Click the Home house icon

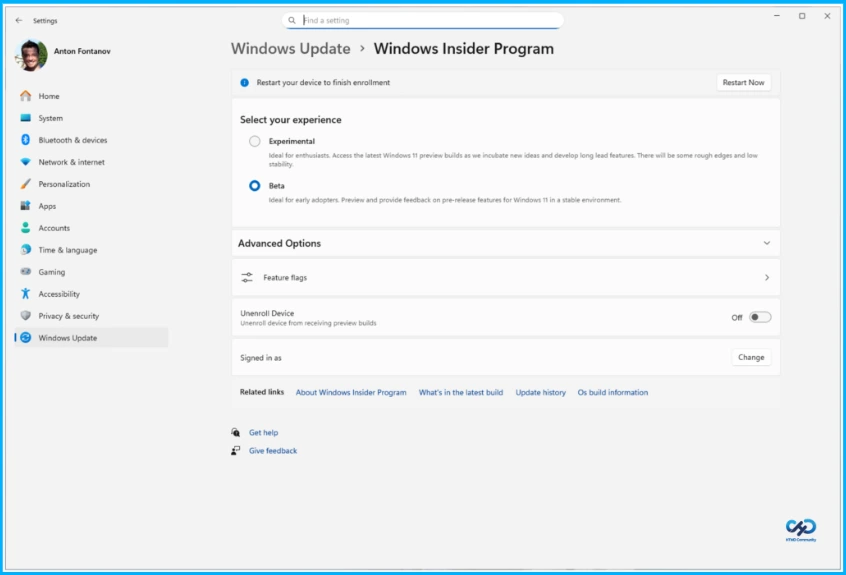pyautogui.click(x=25, y=96)
